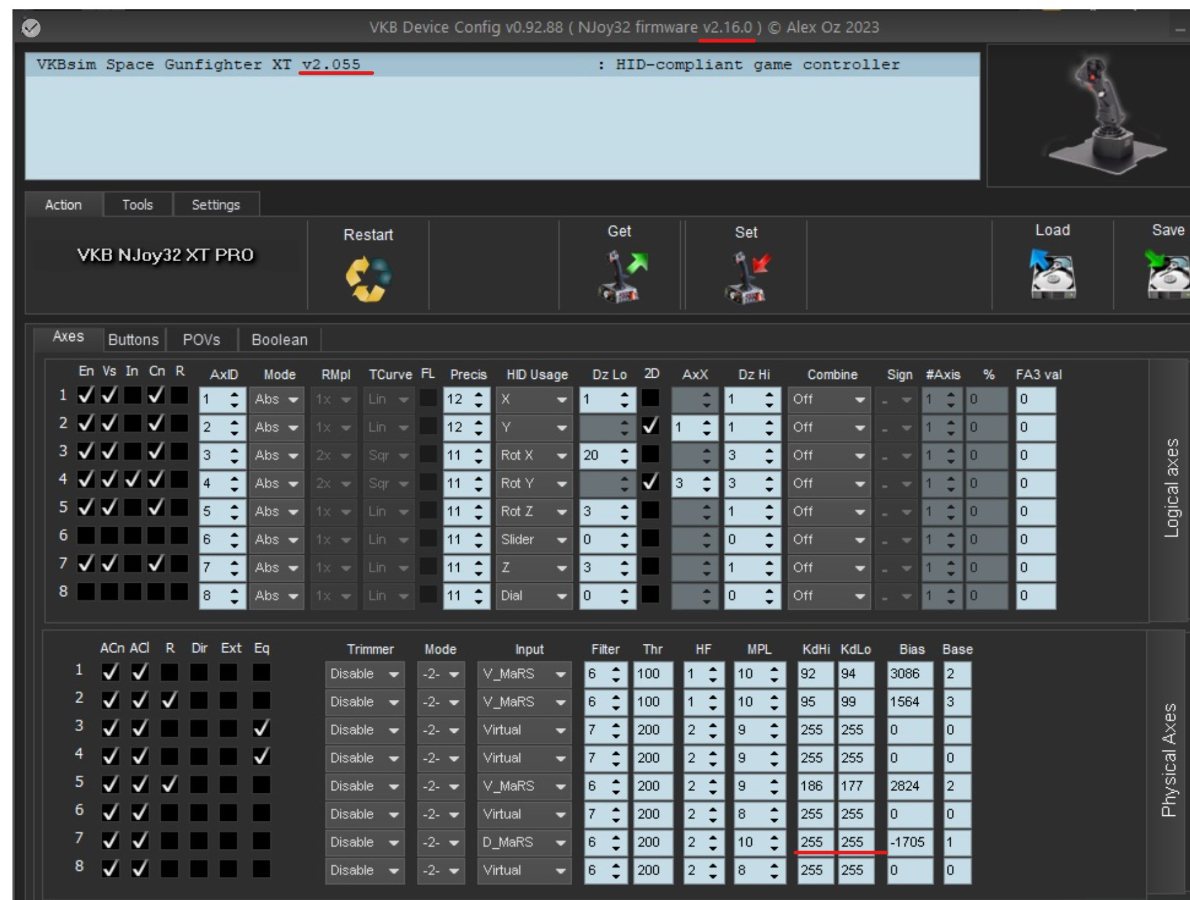Viewport: 1190px width, 900px height.
Task: Switch to the Buttons tab
Action: (132, 340)
